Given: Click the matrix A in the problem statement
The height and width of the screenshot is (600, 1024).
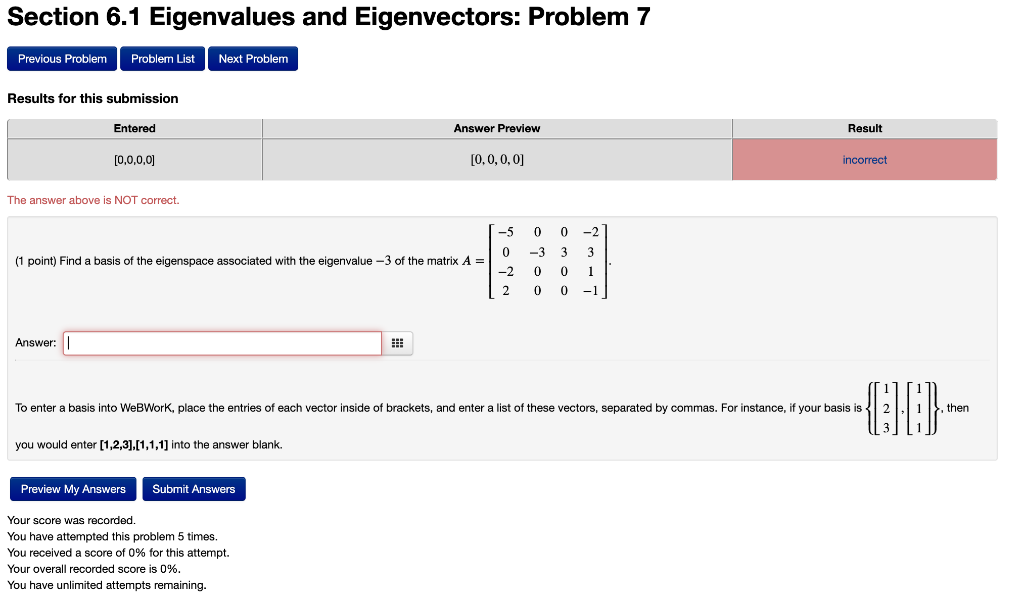Looking at the screenshot, I should coord(545,260).
